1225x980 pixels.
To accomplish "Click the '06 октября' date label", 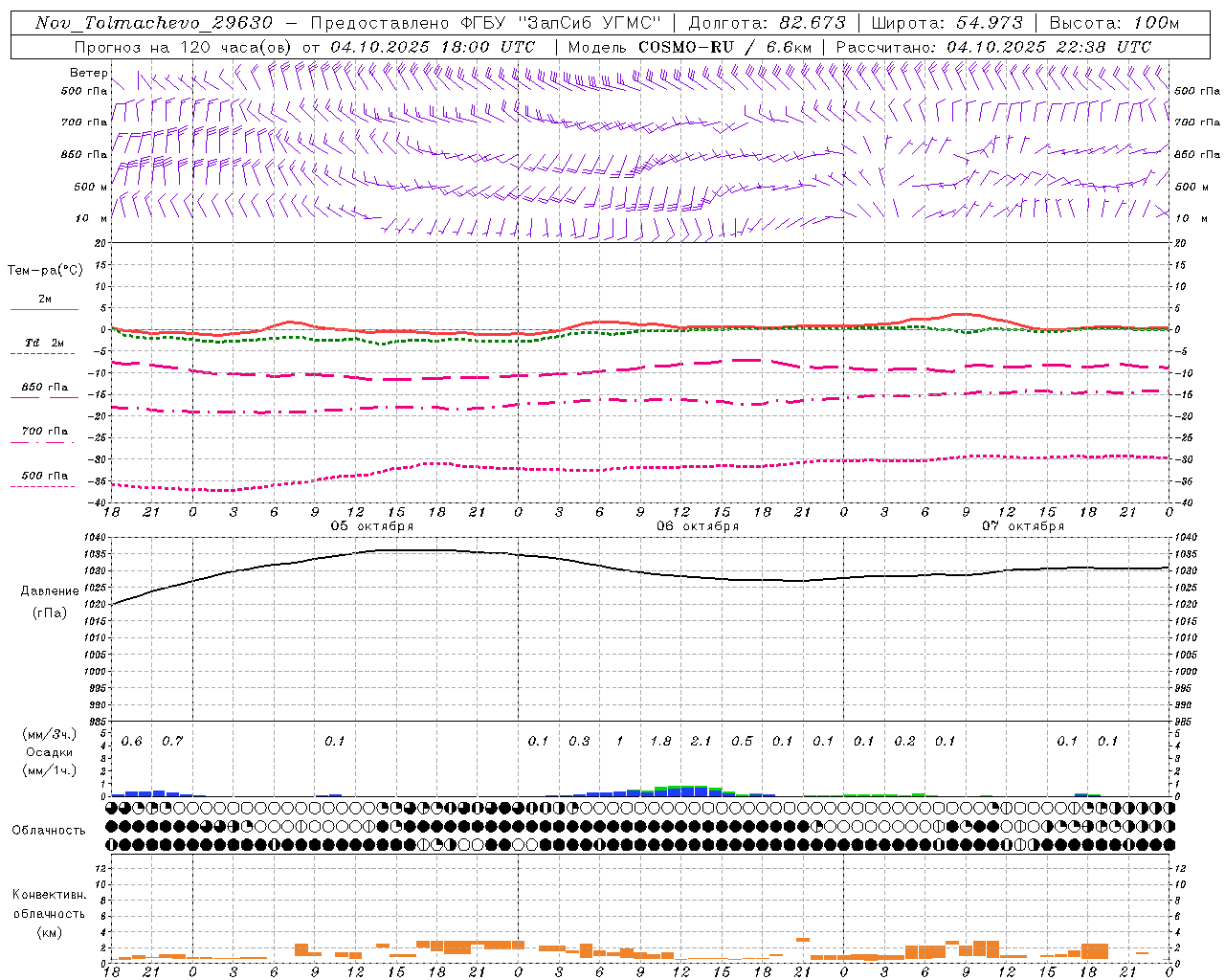I will click(698, 526).
